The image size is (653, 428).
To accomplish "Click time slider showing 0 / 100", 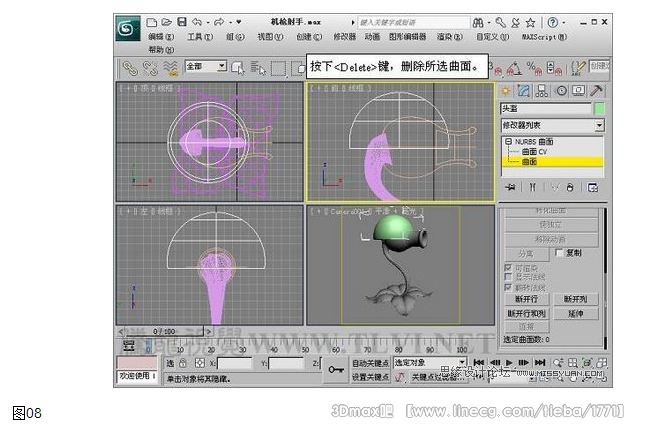I will (x=164, y=331).
